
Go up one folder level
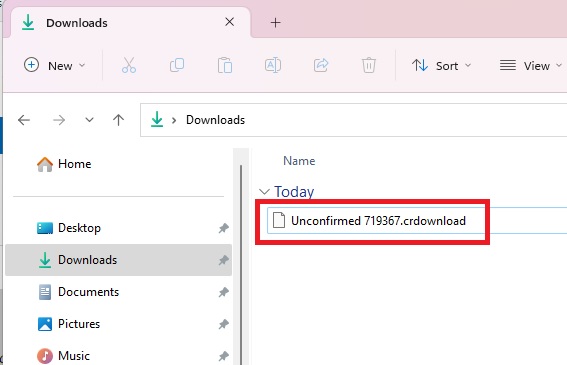tap(118, 120)
